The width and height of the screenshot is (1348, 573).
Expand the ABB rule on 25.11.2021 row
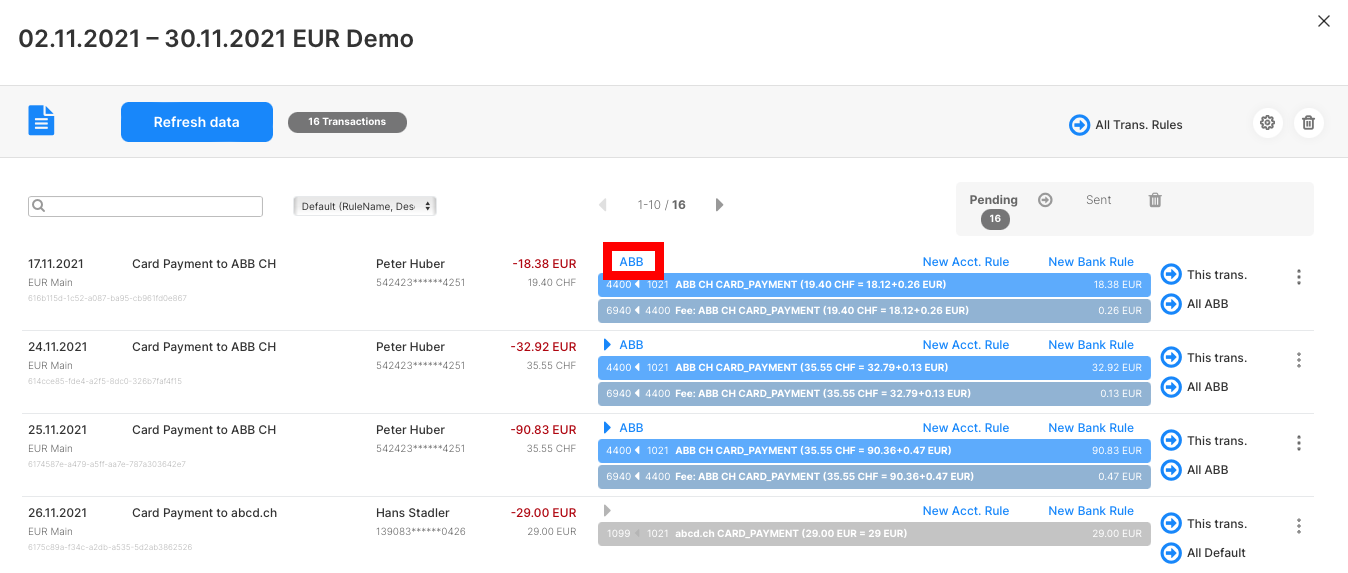607,428
